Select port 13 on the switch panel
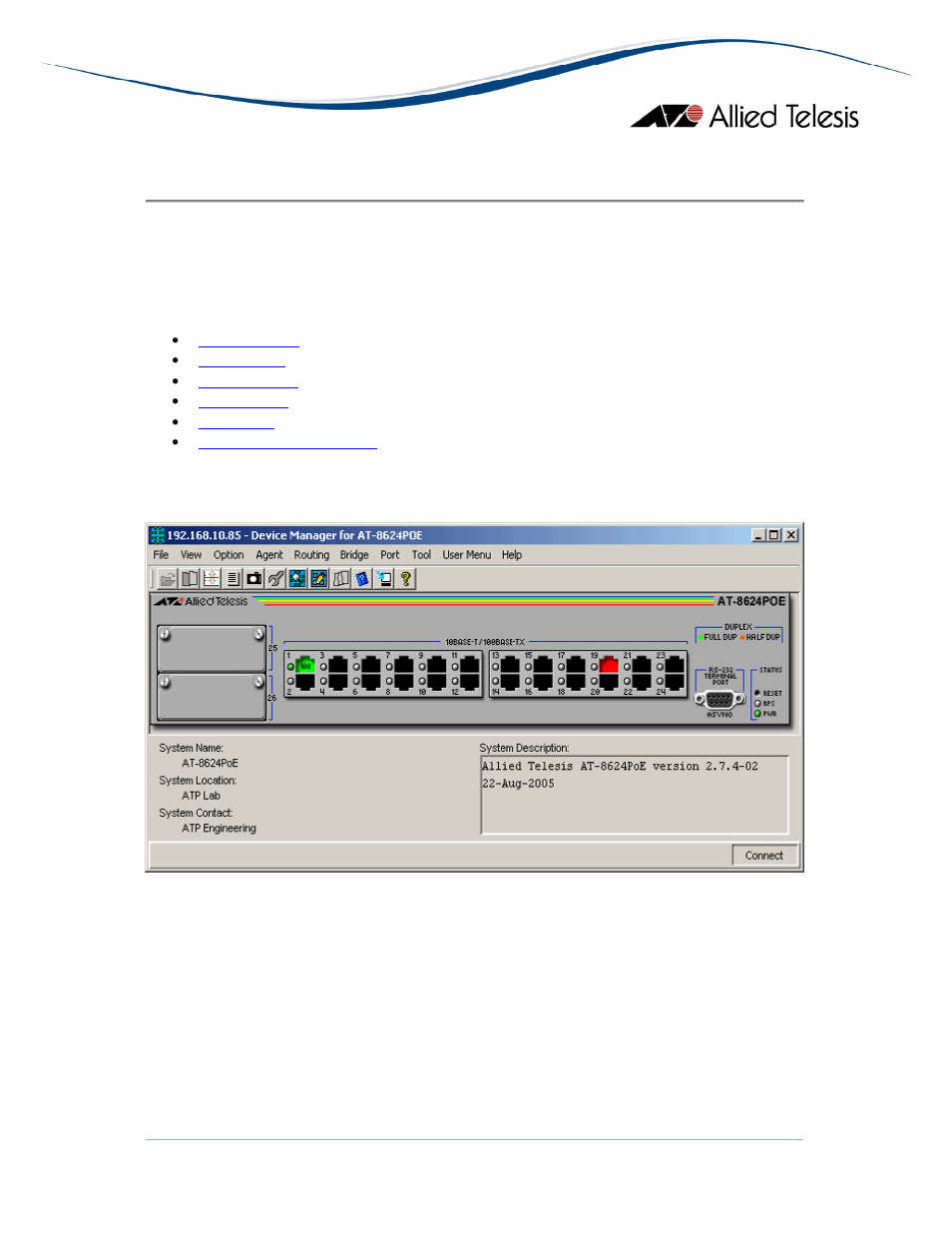 pyautogui.click(x=510, y=665)
